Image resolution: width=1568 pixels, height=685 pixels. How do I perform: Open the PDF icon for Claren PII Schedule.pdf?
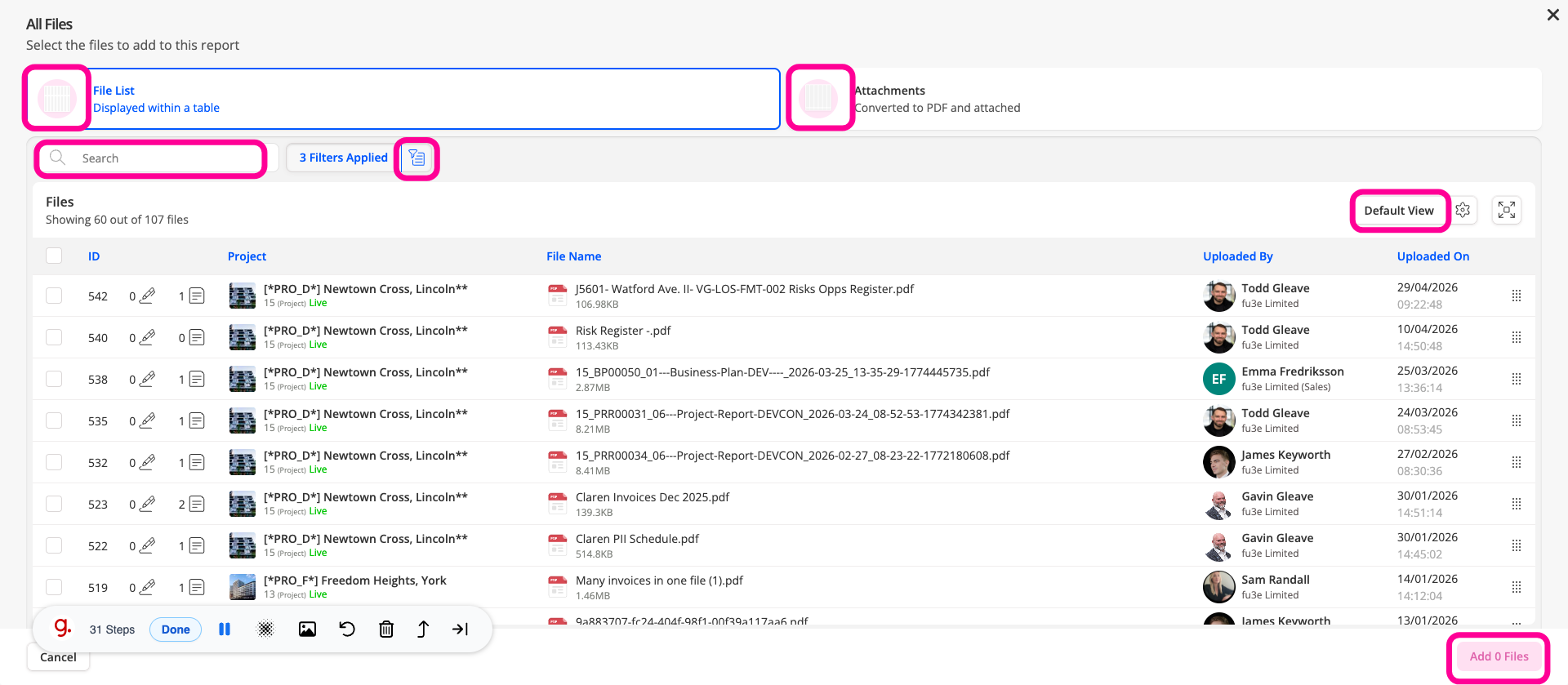(558, 545)
